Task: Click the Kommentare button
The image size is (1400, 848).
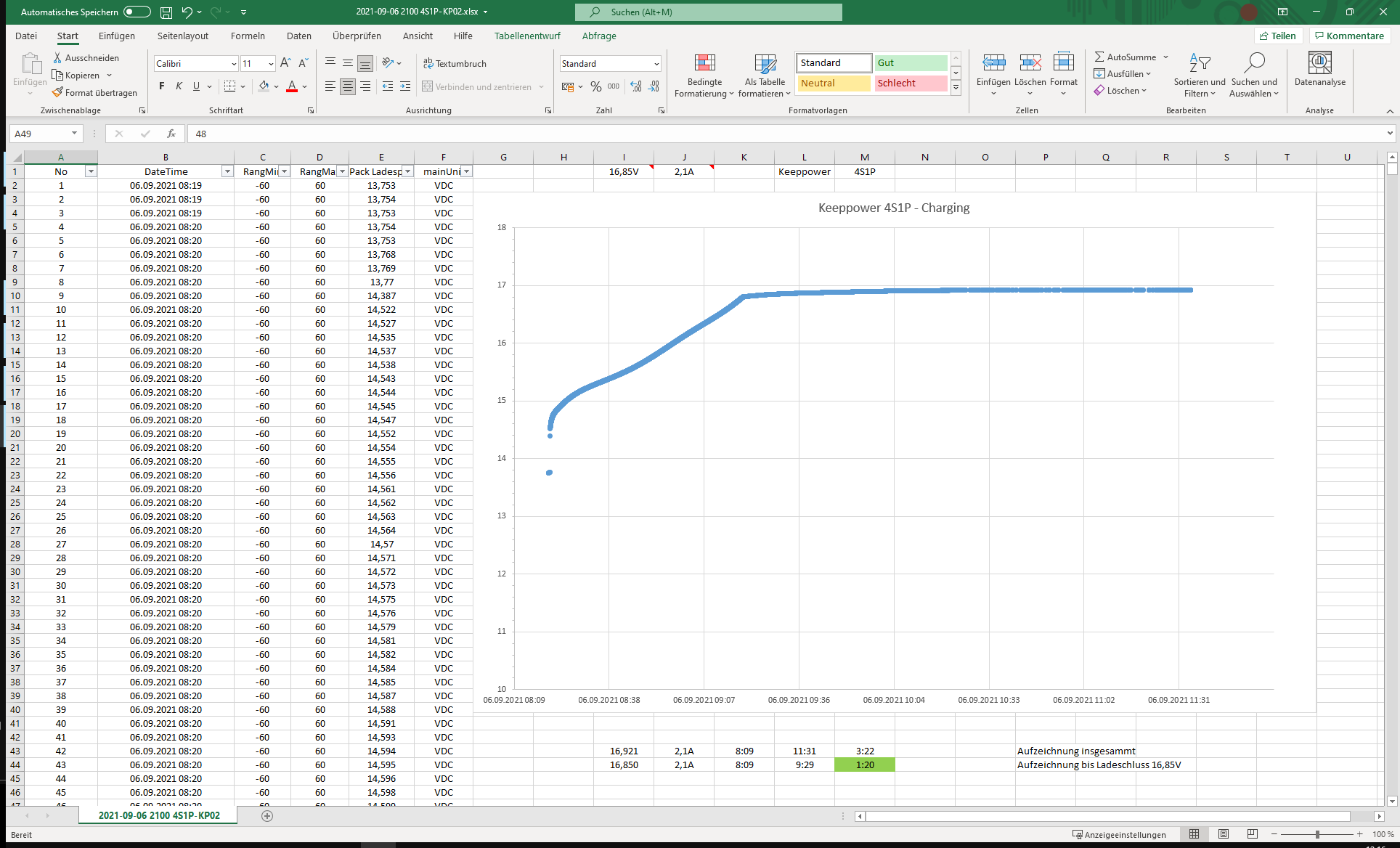Action: click(x=1350, y=36)
